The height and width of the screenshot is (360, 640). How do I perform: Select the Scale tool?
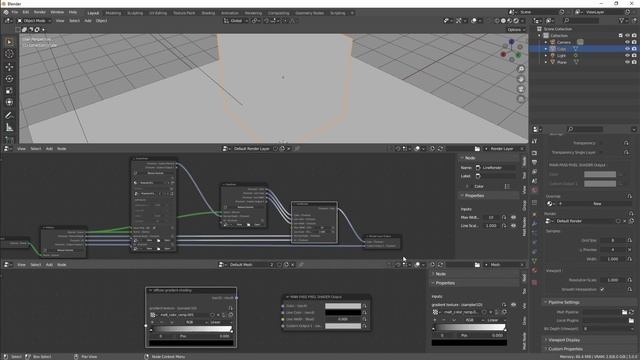(x=9, y=91)
